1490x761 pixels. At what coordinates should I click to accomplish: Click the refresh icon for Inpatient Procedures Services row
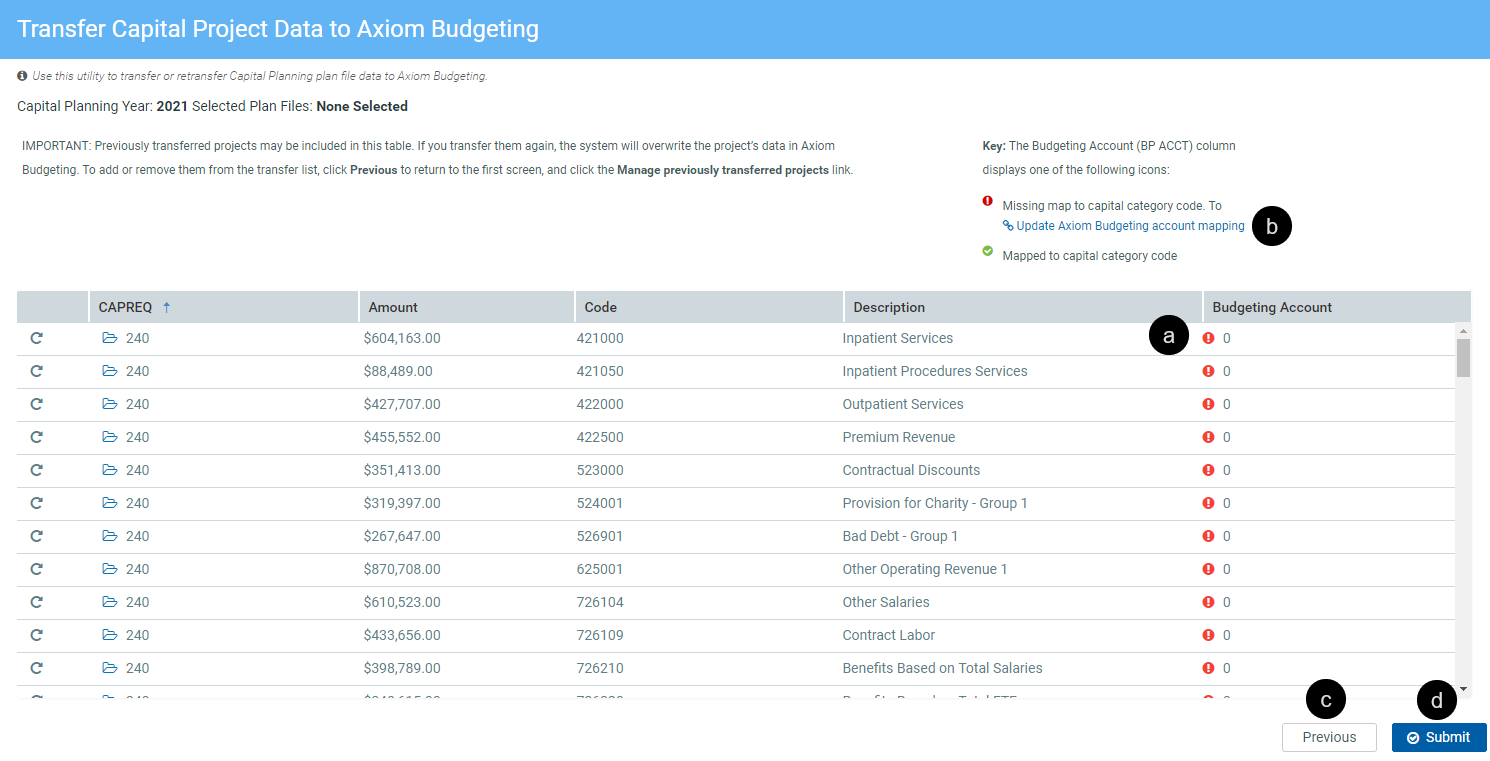(37, 371)
